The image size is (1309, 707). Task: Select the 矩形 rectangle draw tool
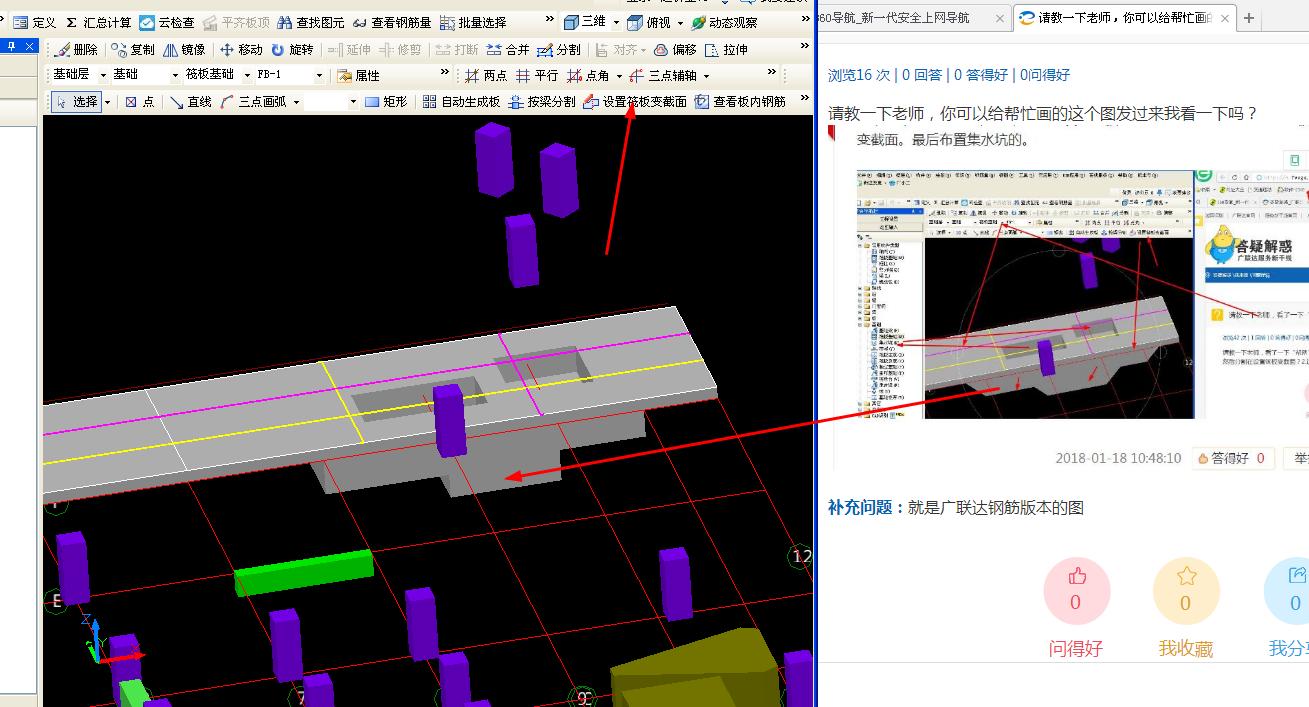click(x=386, y=101)
